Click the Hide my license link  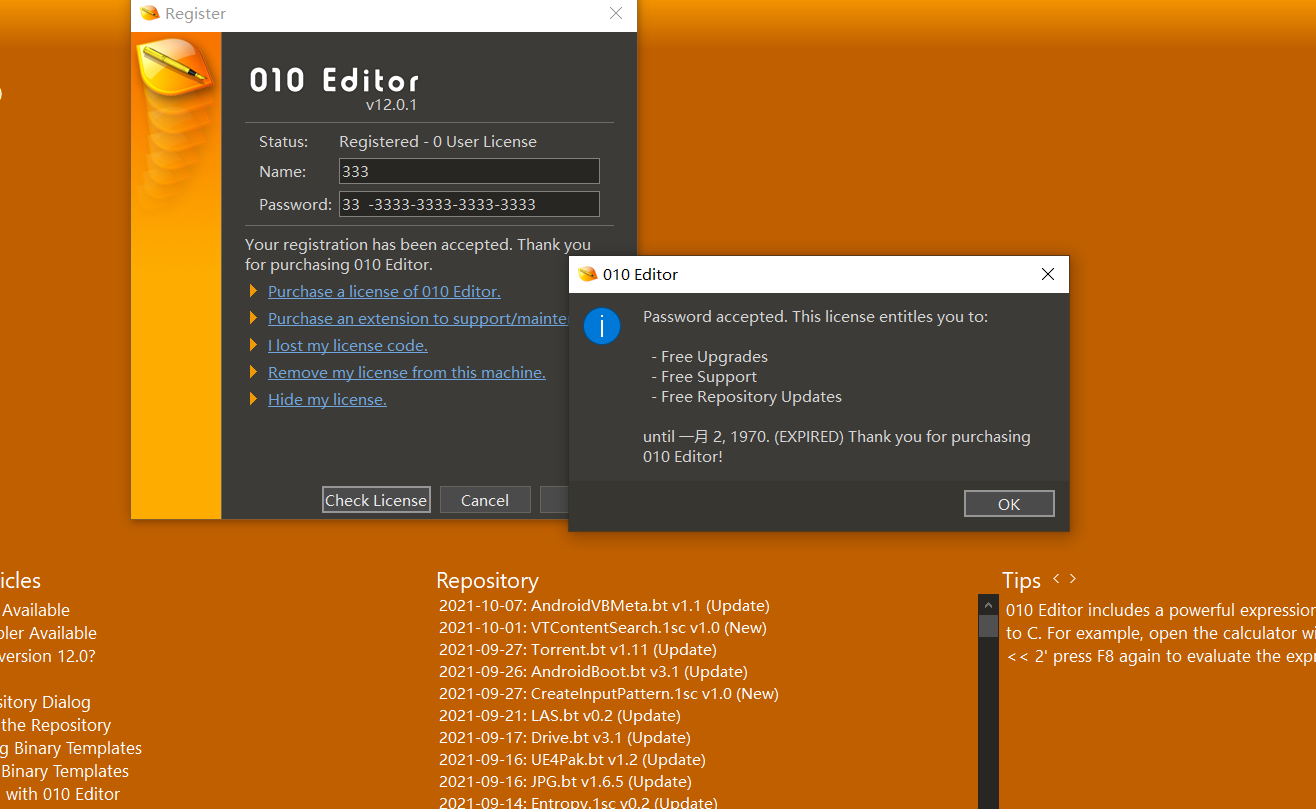pyautogui.click(x=327, y=400)
